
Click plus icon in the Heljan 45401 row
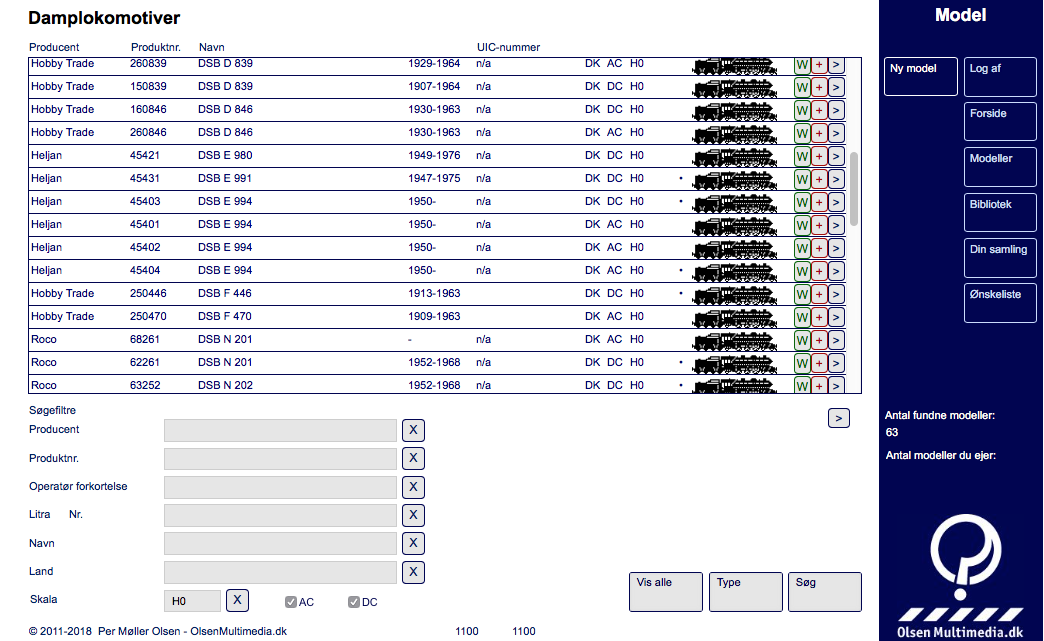click(819, 225)
